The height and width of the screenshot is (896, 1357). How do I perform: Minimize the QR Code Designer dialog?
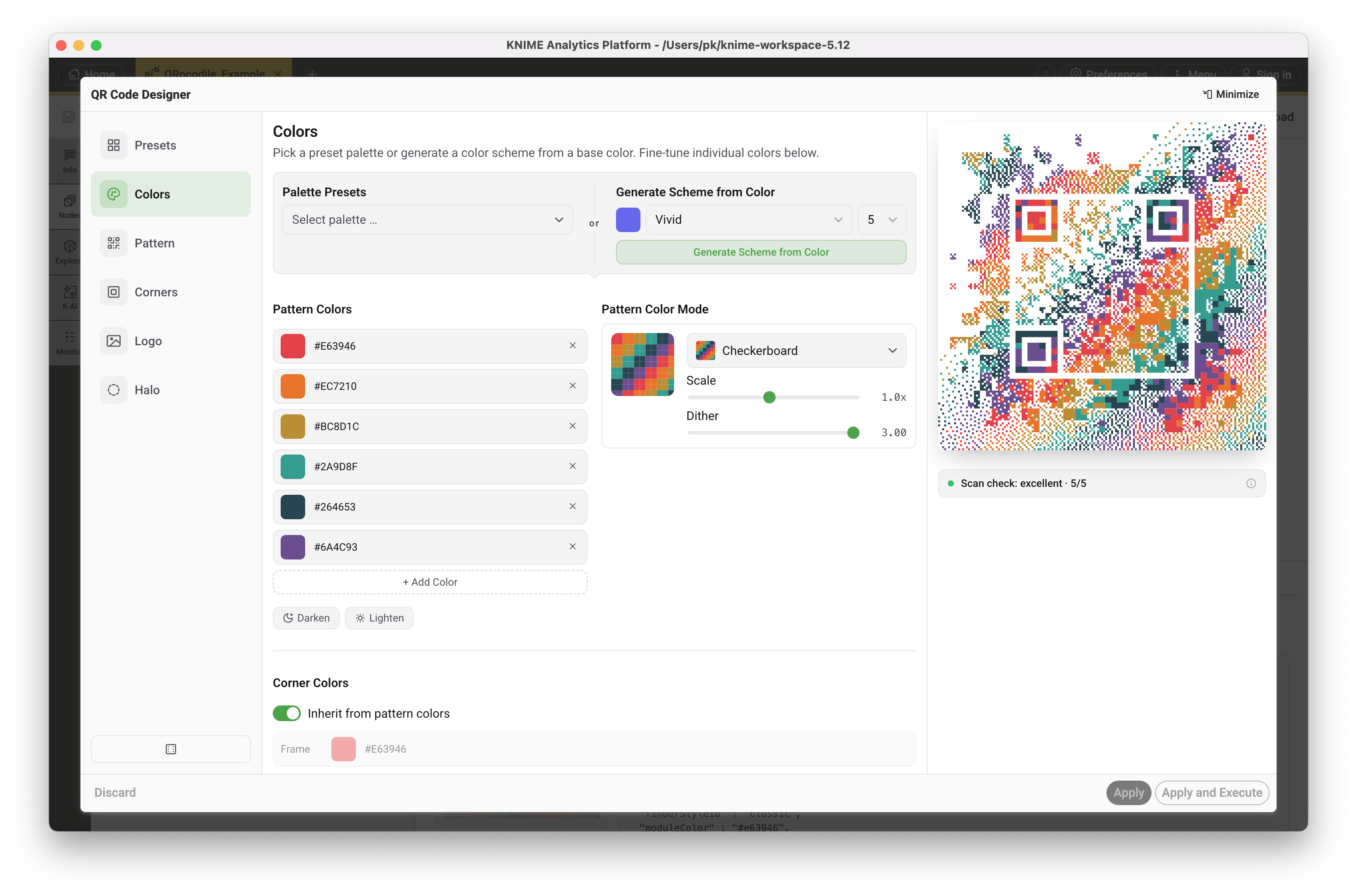click(1231, 94)
